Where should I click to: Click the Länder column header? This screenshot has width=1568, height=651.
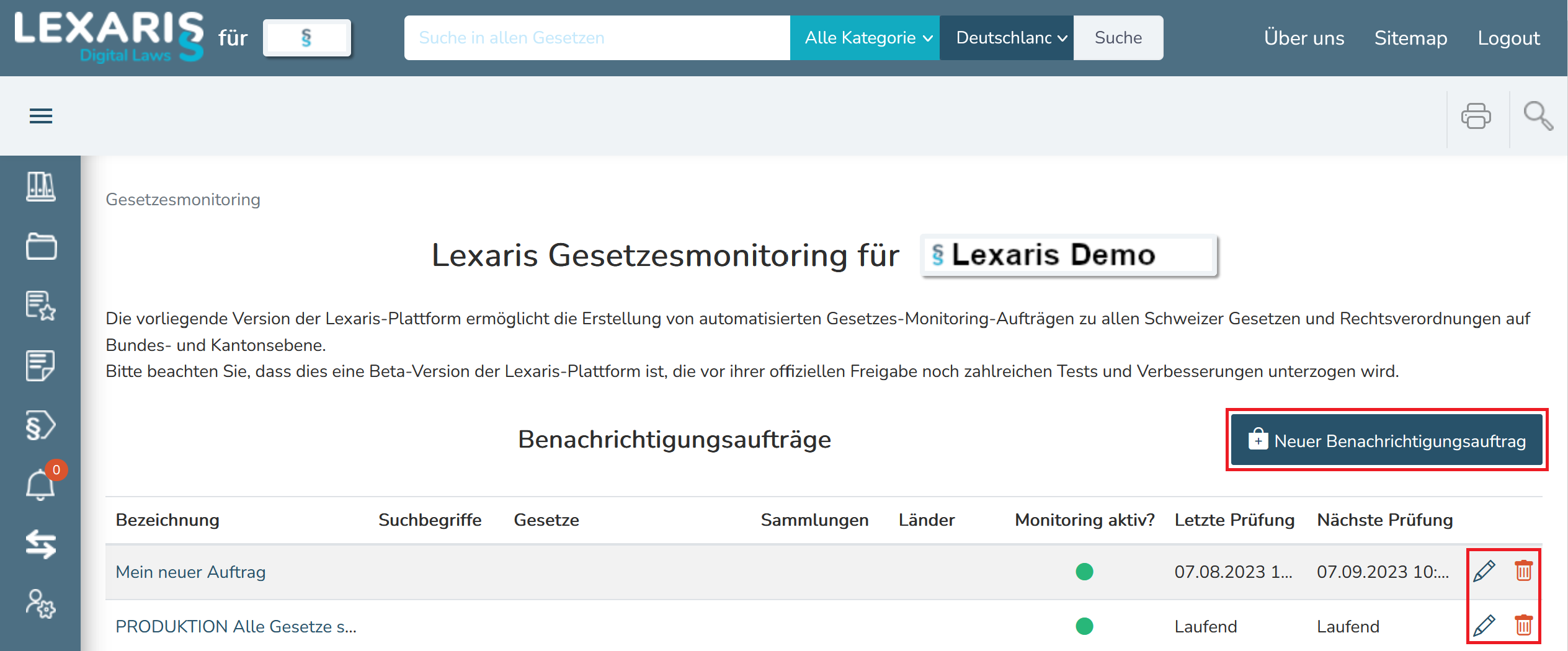click(x=927, y=520)
